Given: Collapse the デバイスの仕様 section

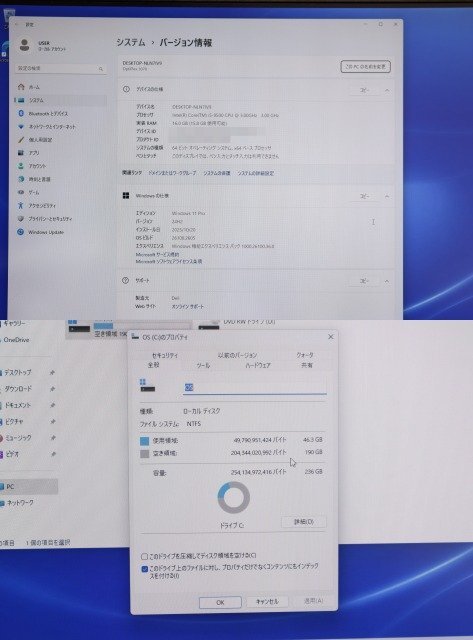Looking at the screenshot, I should (x=387, y=90).
